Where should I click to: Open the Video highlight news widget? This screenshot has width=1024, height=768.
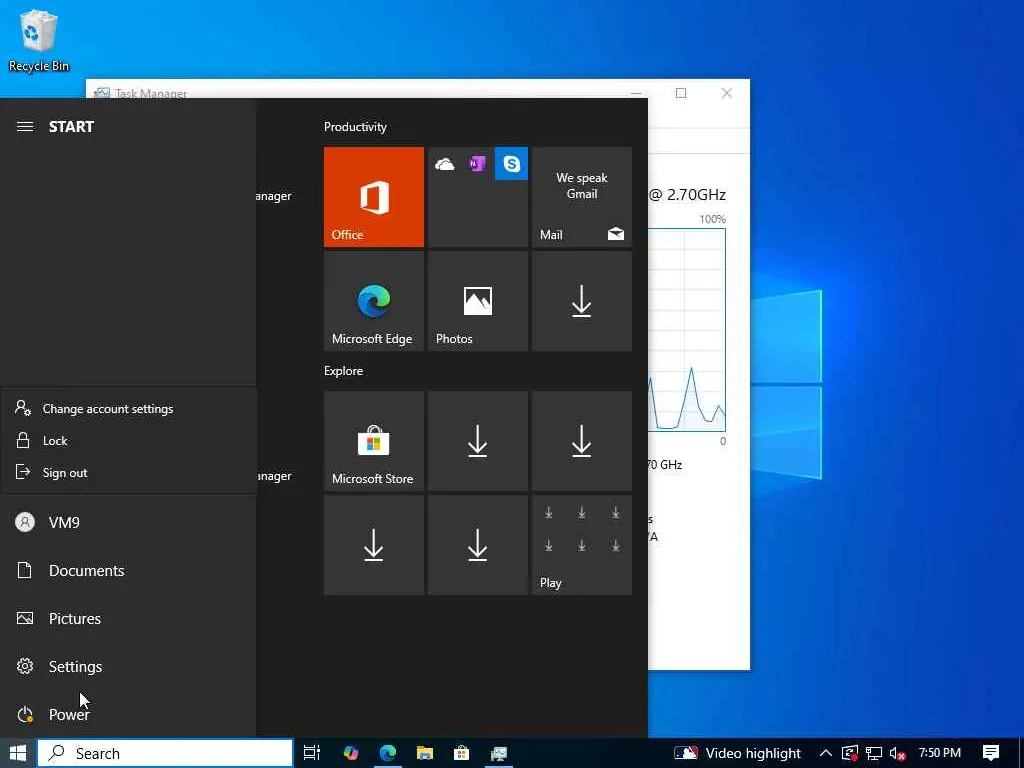pos(737,753)
